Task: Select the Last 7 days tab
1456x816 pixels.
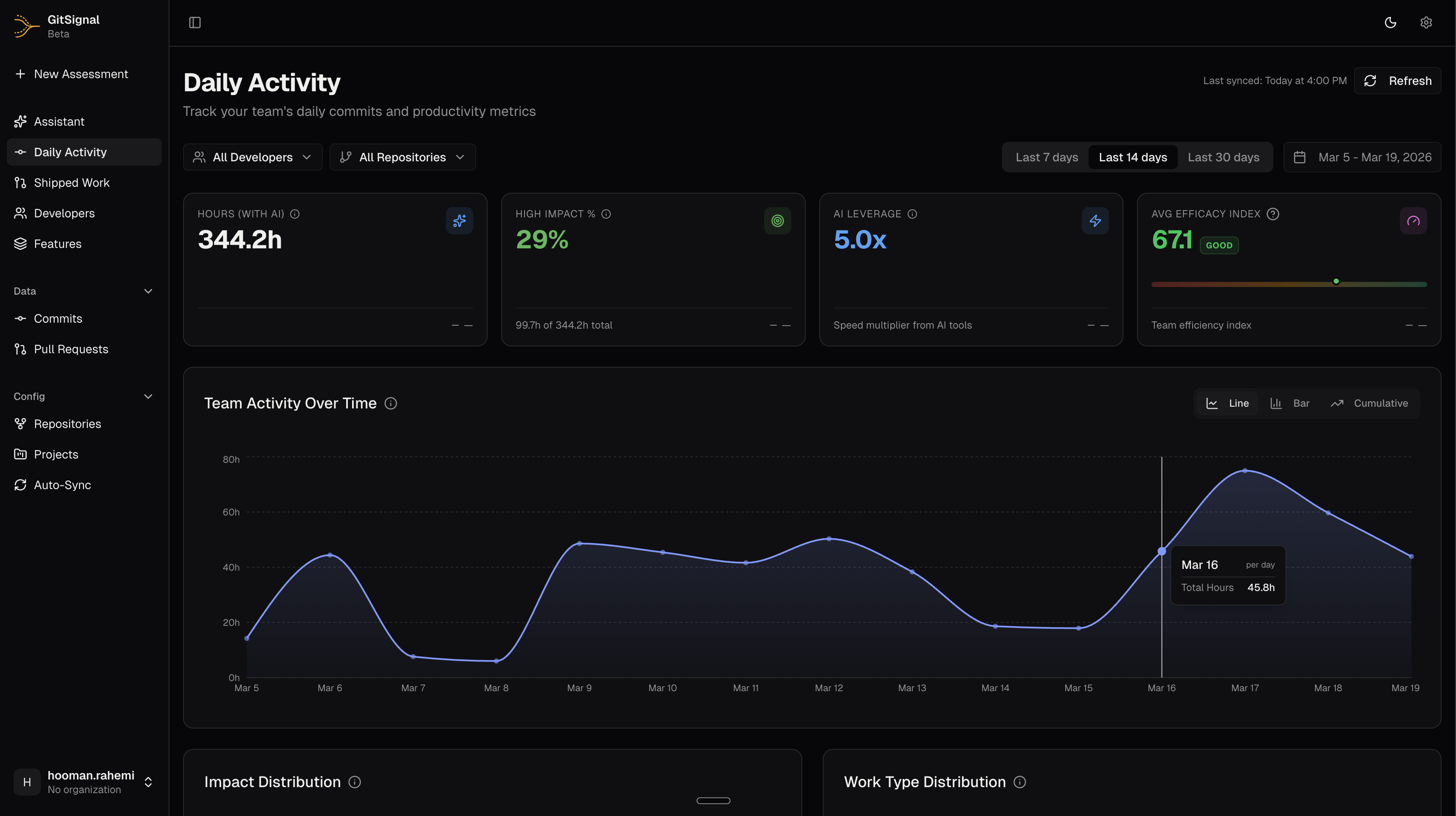Action: 1046,157
